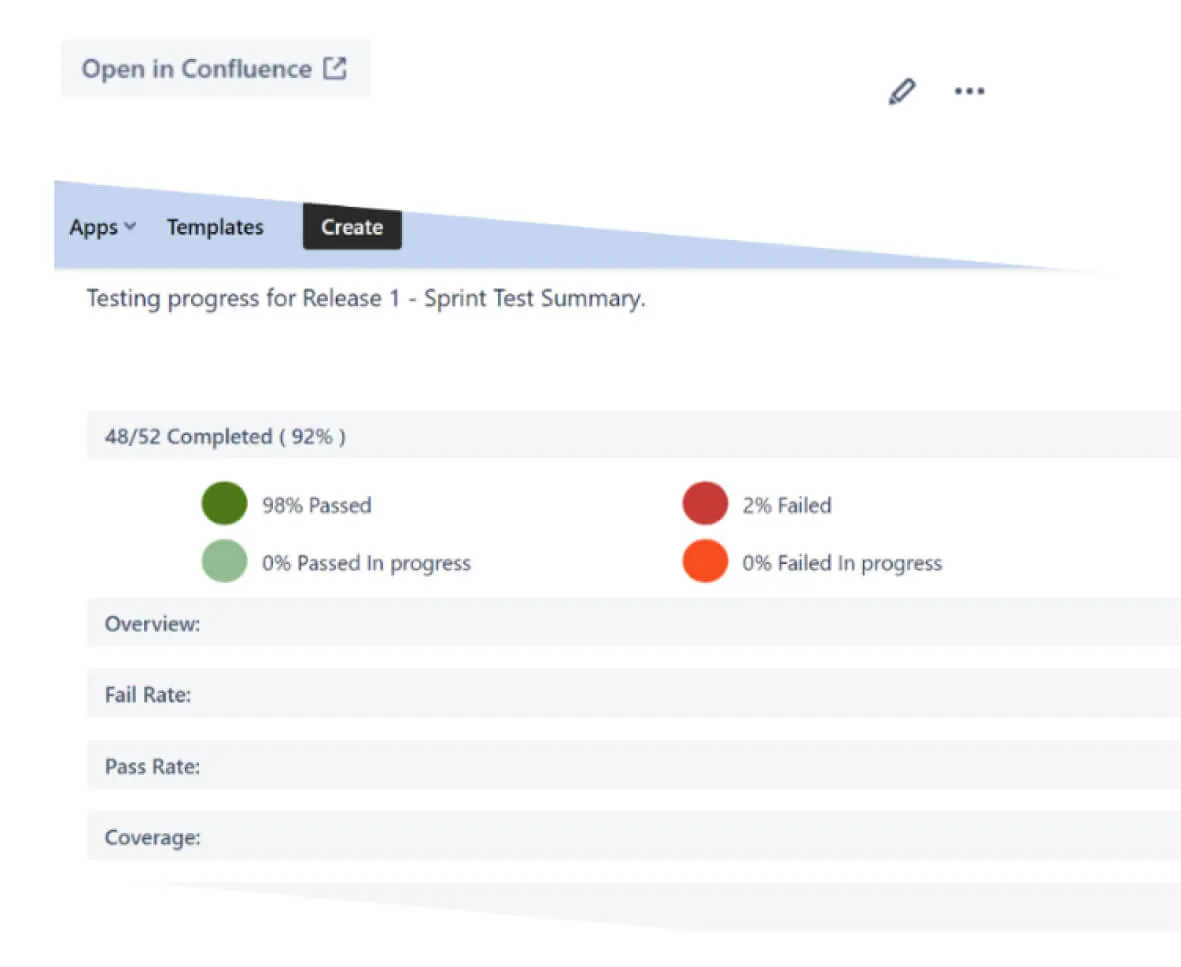Expand the Coverage section

pos(152,837)
